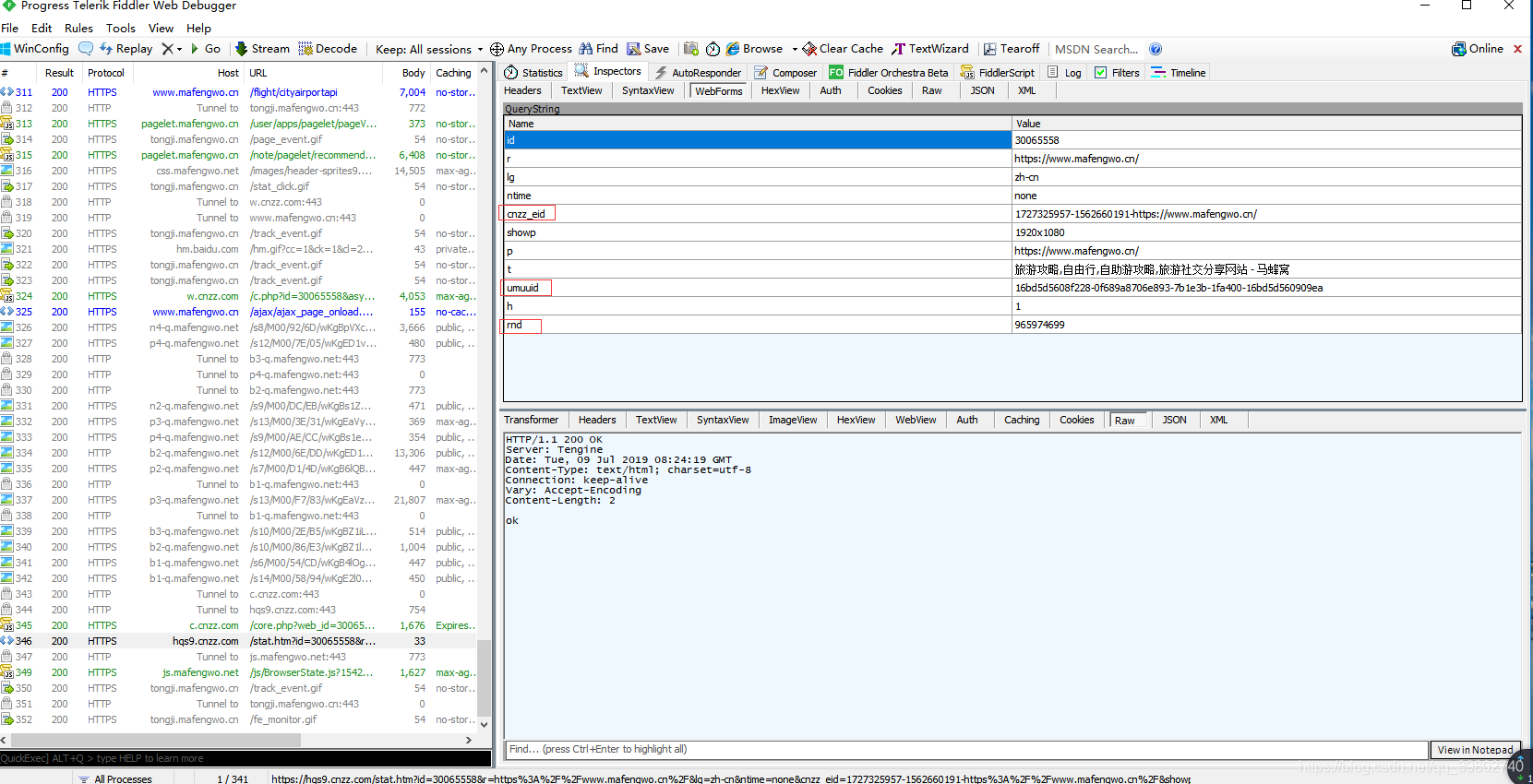Screen dimensions: 1533x784
Task: Switch to the AutoResponder tab
Action: 698,72
